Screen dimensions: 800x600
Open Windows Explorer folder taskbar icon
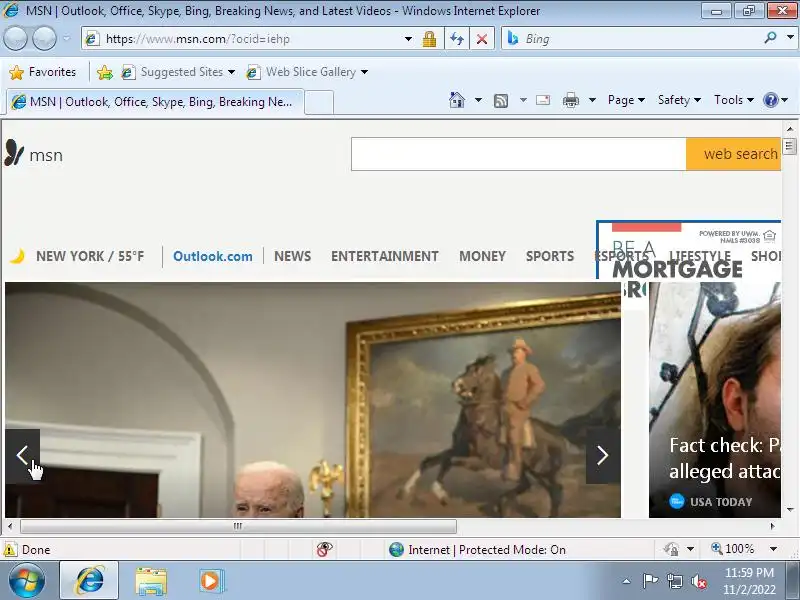pos(151,581)
